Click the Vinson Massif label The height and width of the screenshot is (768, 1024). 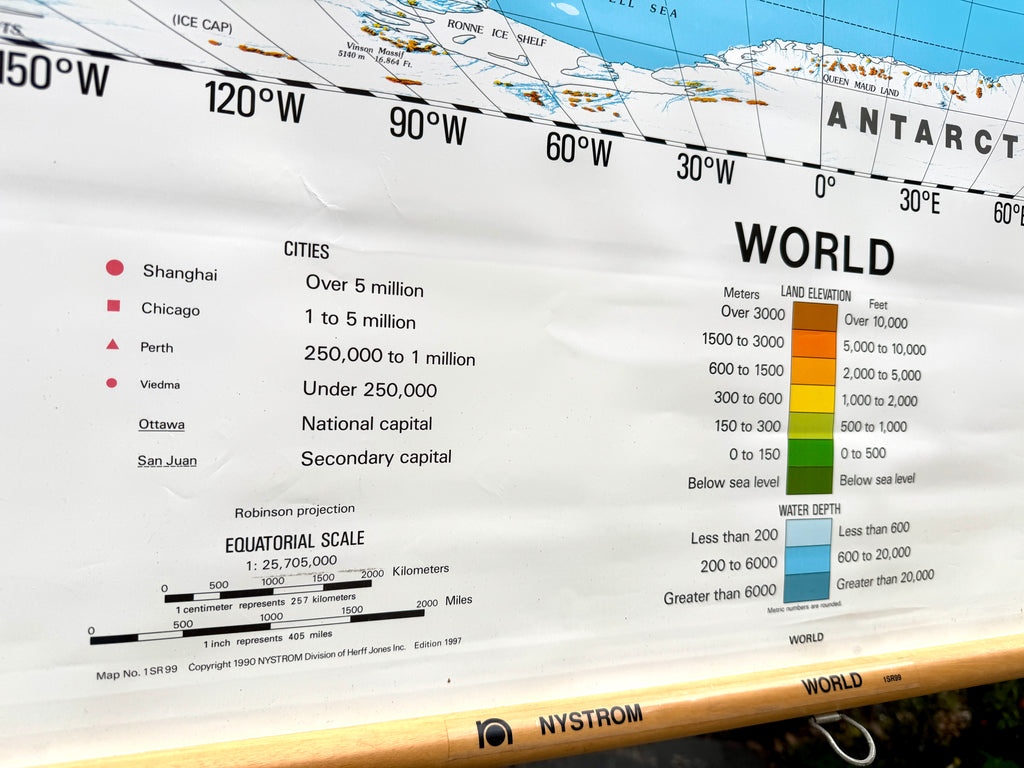point(377,52)
